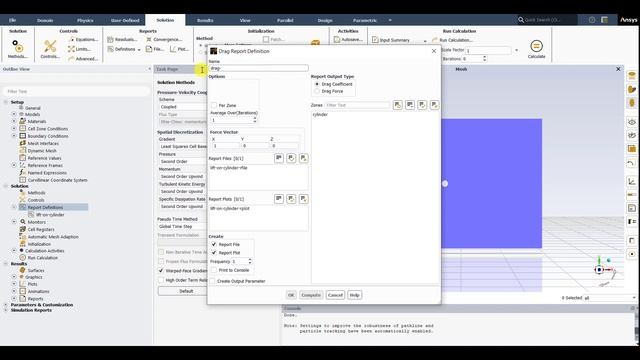Open the View ribbon tab
640x360 pixels.
point(245,20)
